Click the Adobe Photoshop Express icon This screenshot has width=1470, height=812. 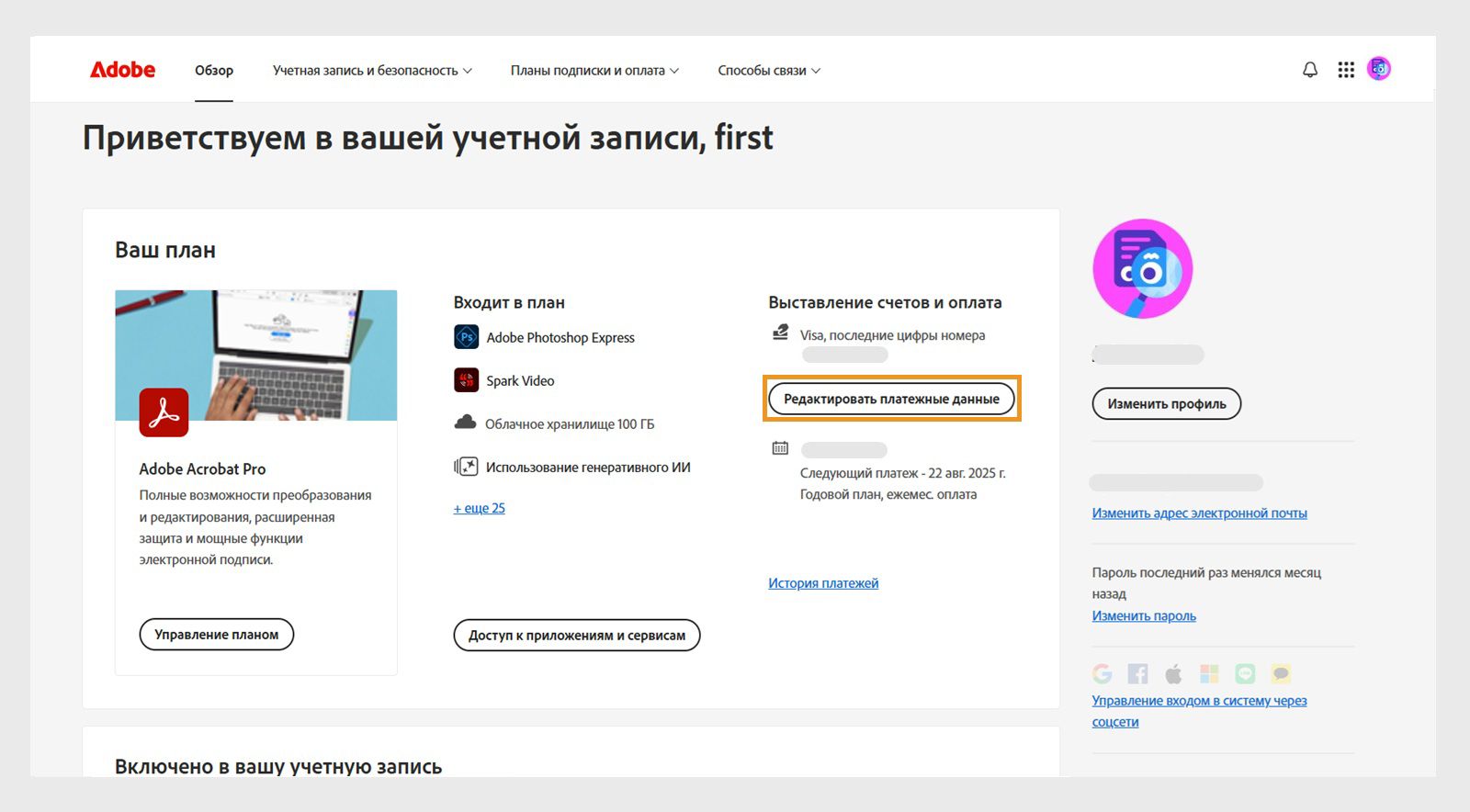(465, 337)
